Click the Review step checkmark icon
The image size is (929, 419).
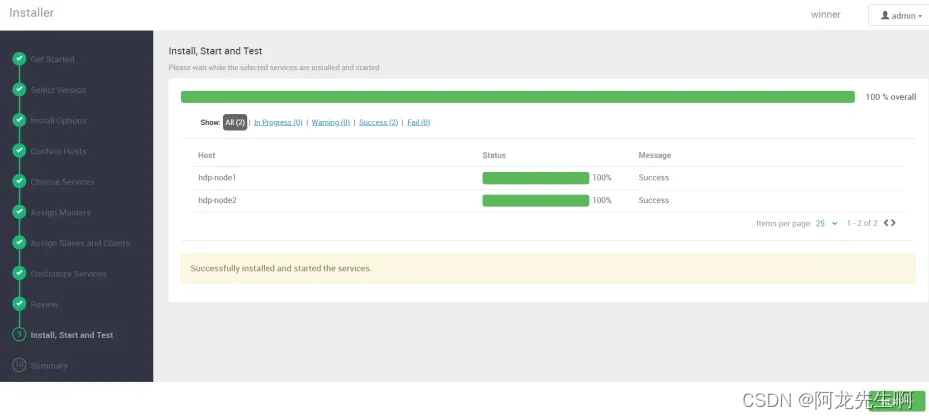[x=20, y=304]
